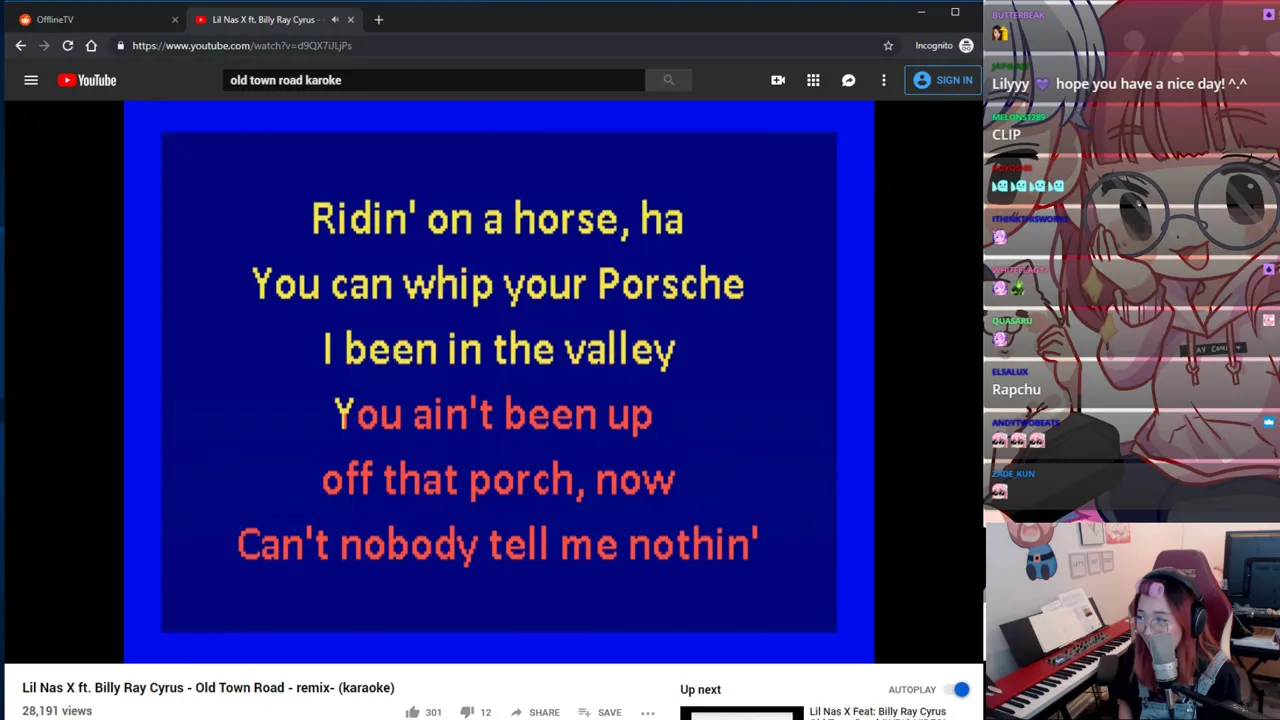Click the browser address bar URL
The width and height of the screenshot is (1280, 720).
tap(242, 45)
